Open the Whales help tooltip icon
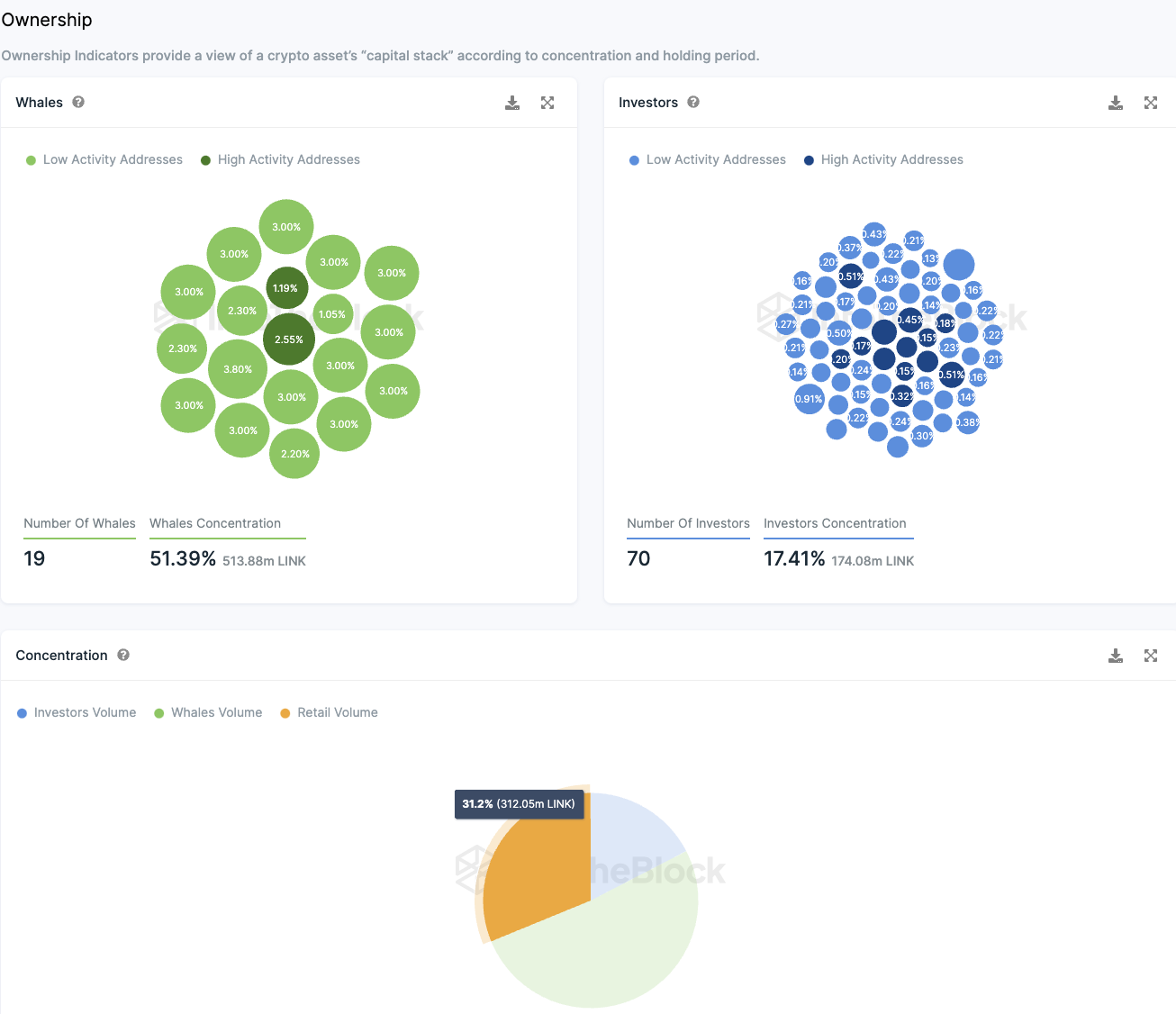This screenshot has height=1014, width=1176. (x=78, y=102)
